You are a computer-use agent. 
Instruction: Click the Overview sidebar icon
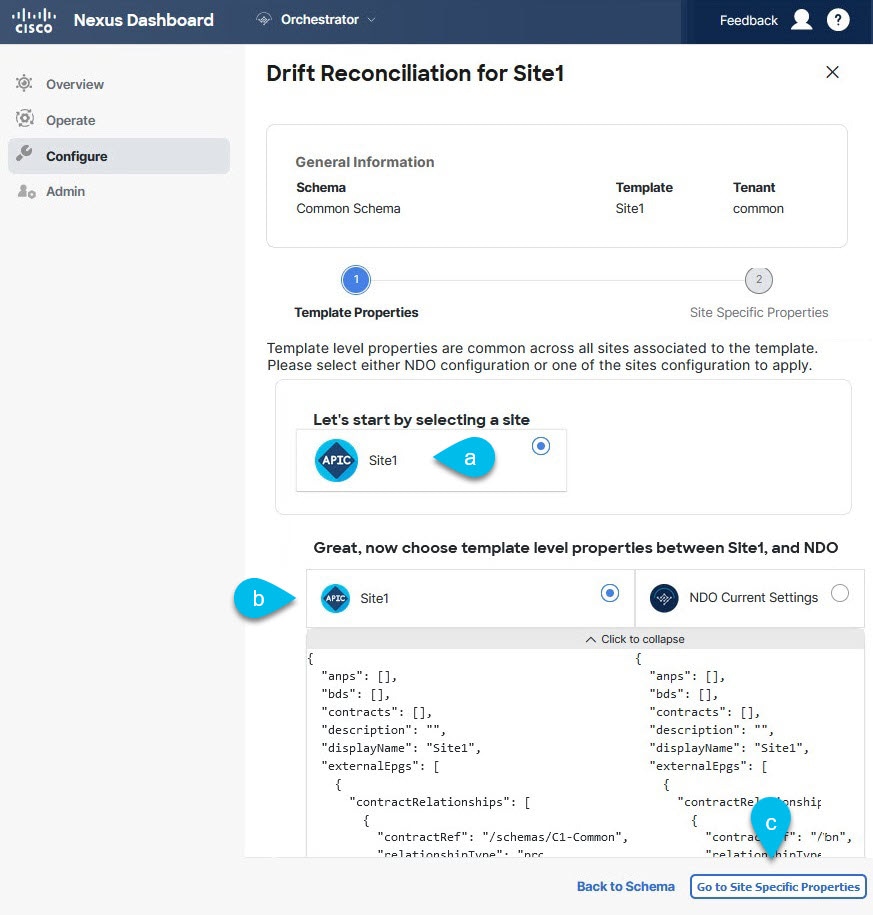(x=24, y=83)
